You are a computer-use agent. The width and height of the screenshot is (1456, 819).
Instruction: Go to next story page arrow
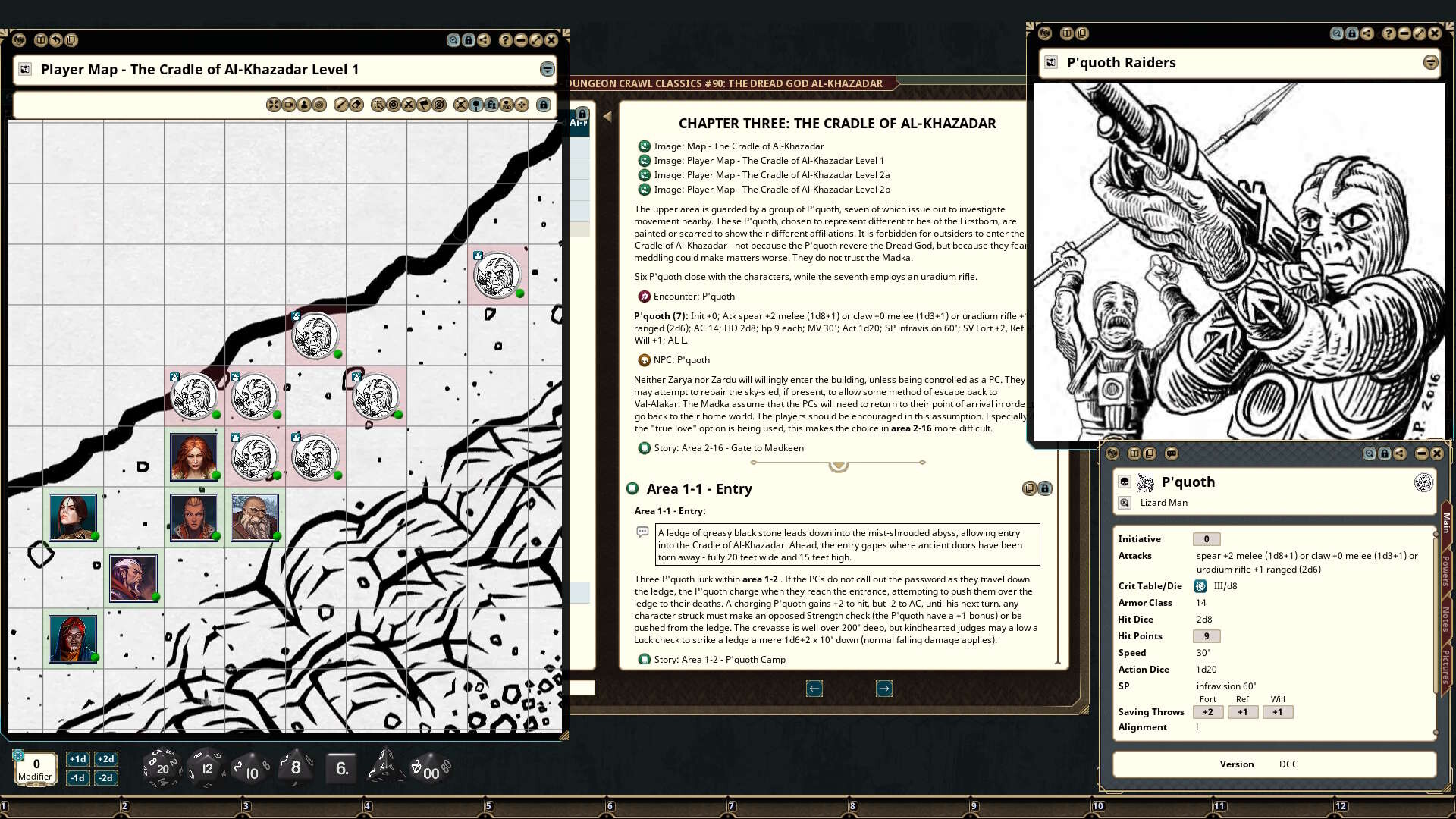pos(883,689)
